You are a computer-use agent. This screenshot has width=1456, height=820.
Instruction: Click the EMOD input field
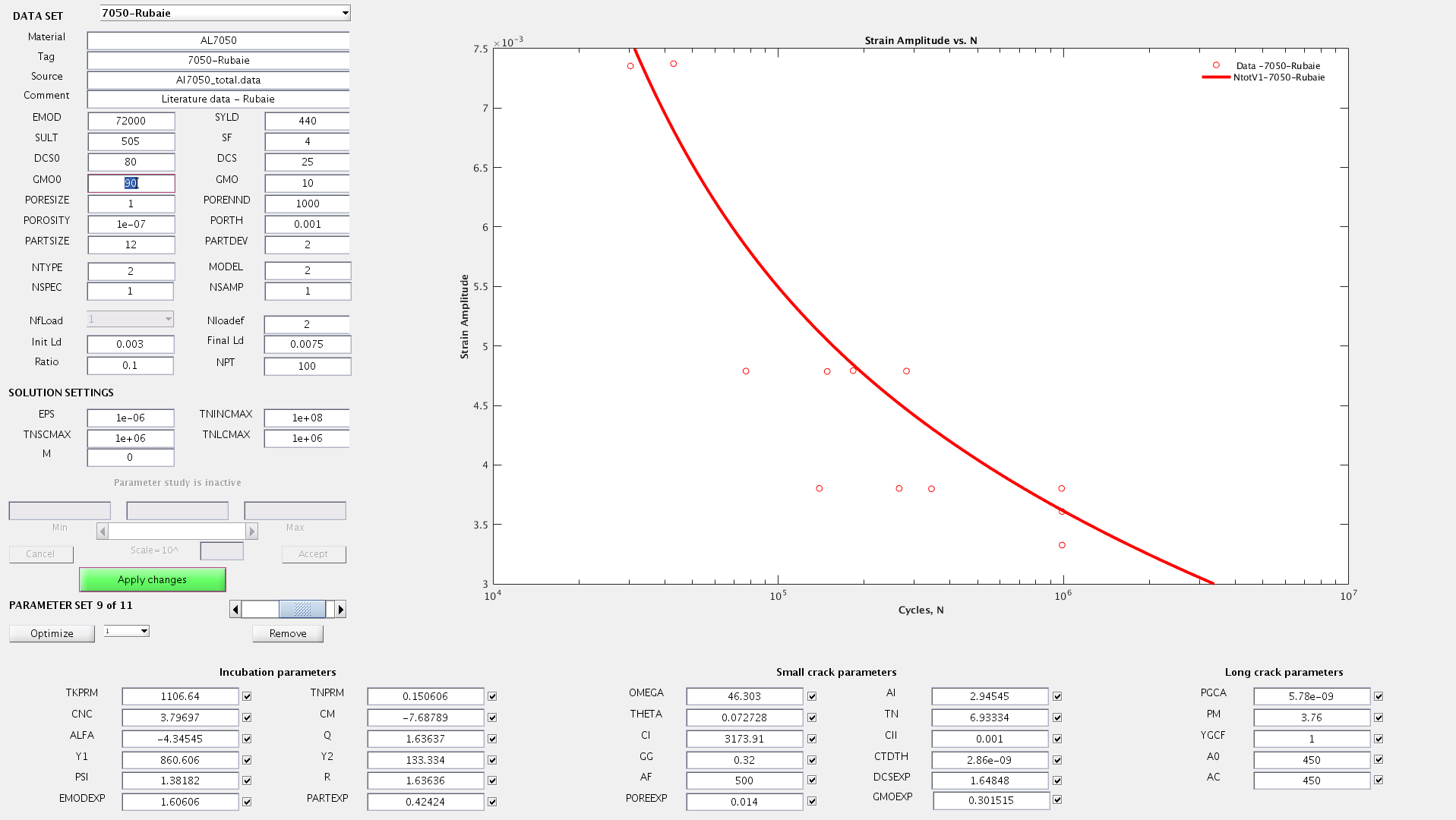coord(131,121)
